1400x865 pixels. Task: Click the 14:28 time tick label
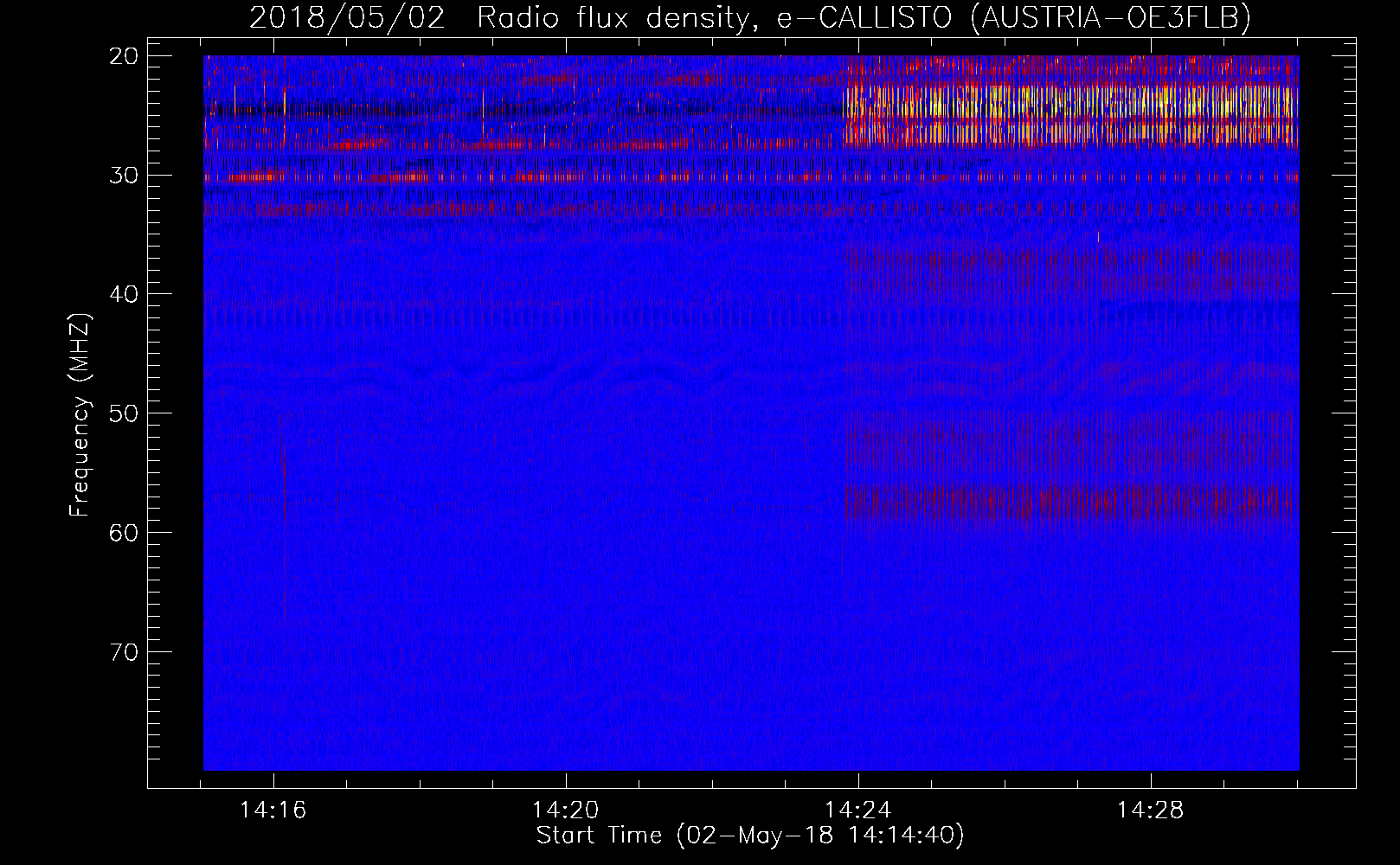click(x=1150, y=811)
